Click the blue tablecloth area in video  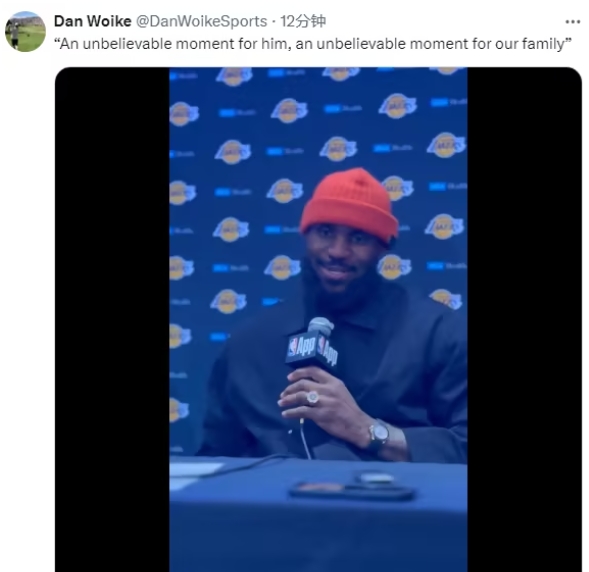(318, 526)
